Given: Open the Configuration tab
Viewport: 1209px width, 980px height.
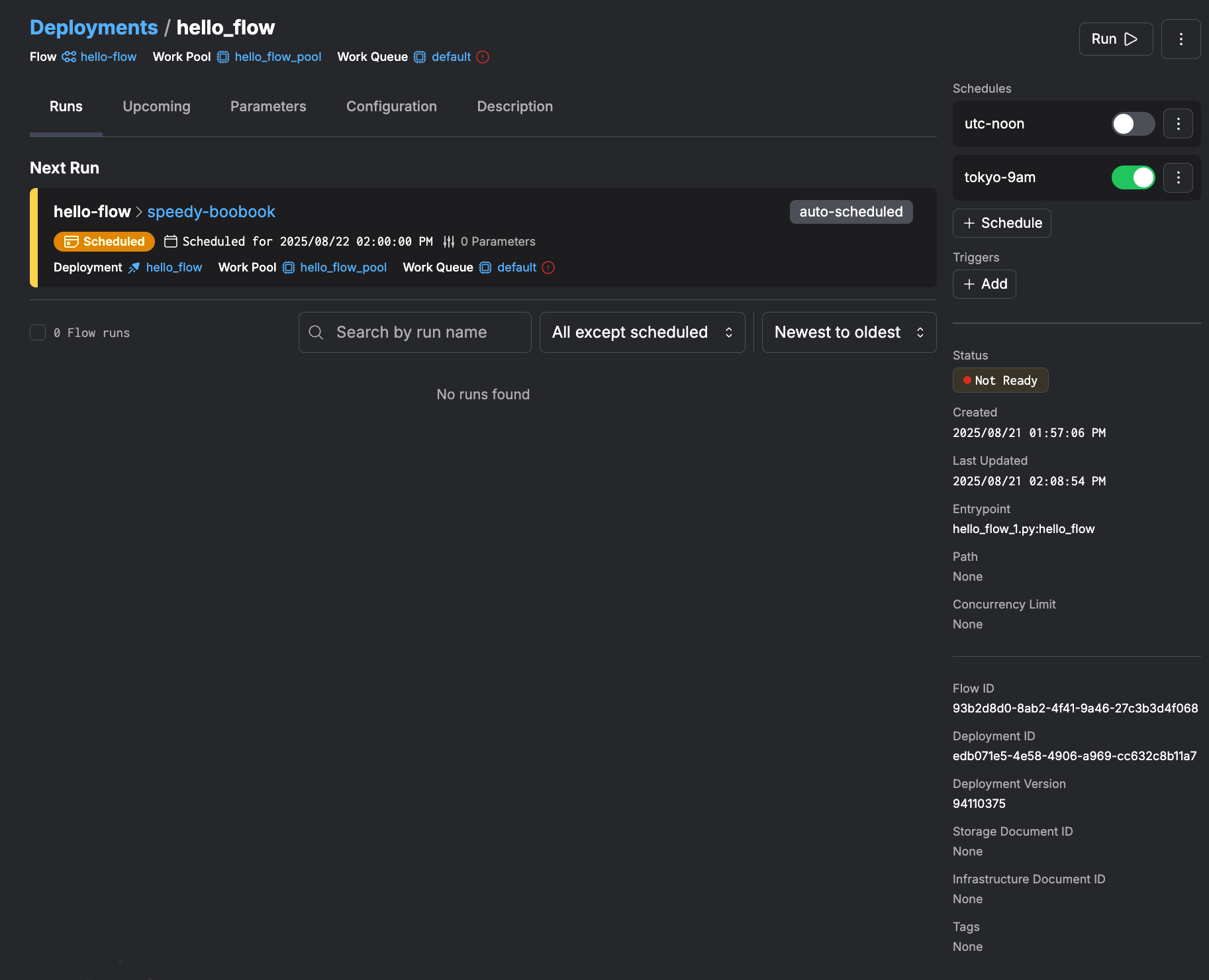Looking at the screenshot, I should (x=391, y=107).
